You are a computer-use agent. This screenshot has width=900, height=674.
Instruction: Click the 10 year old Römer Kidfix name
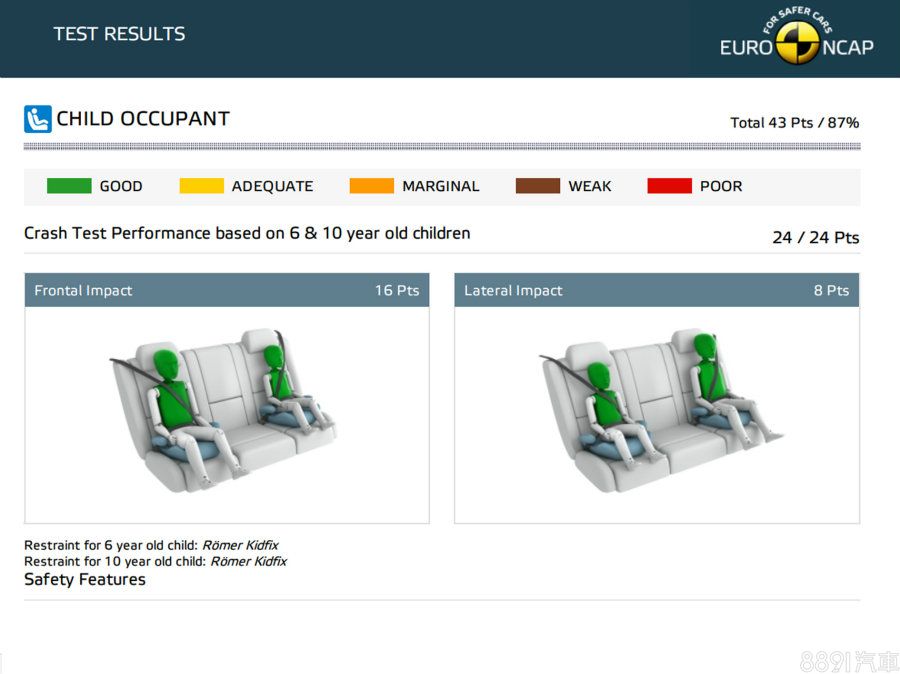click(x=248, y=562)
